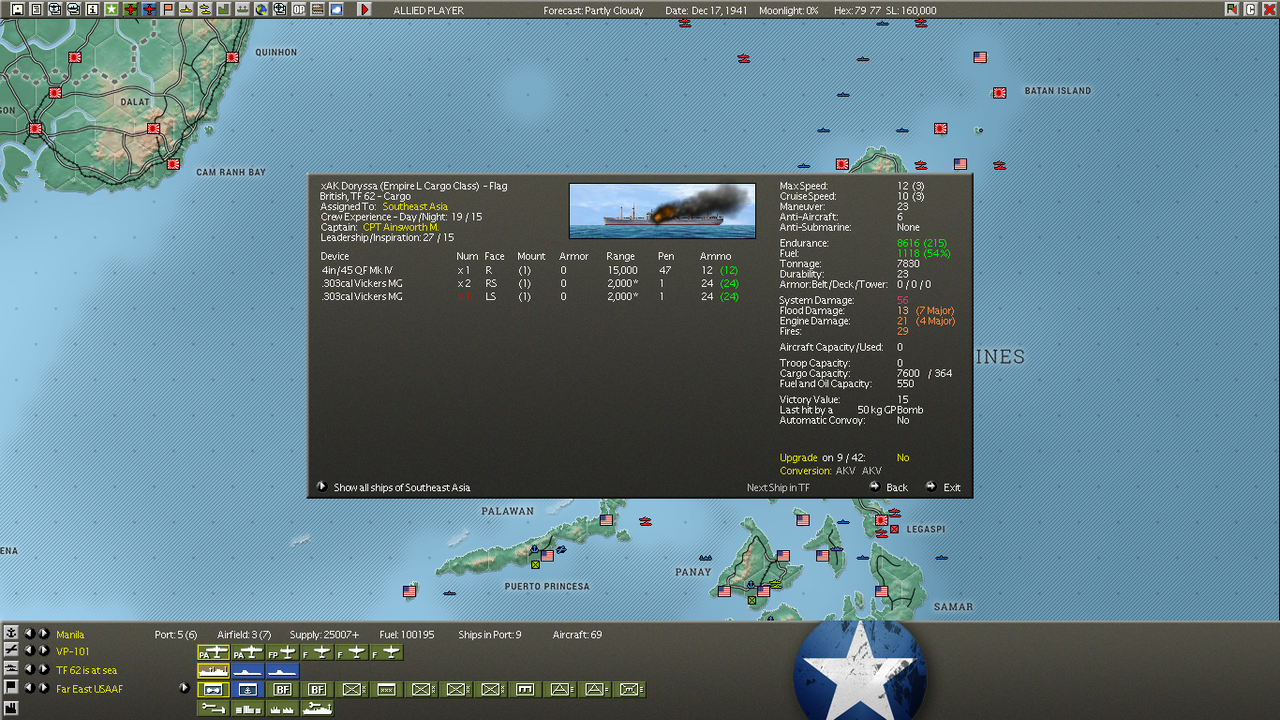1280x720 pixels.
Task: Click the blue cloud weather toolbar icon
Action: click(x=336, y=9)
